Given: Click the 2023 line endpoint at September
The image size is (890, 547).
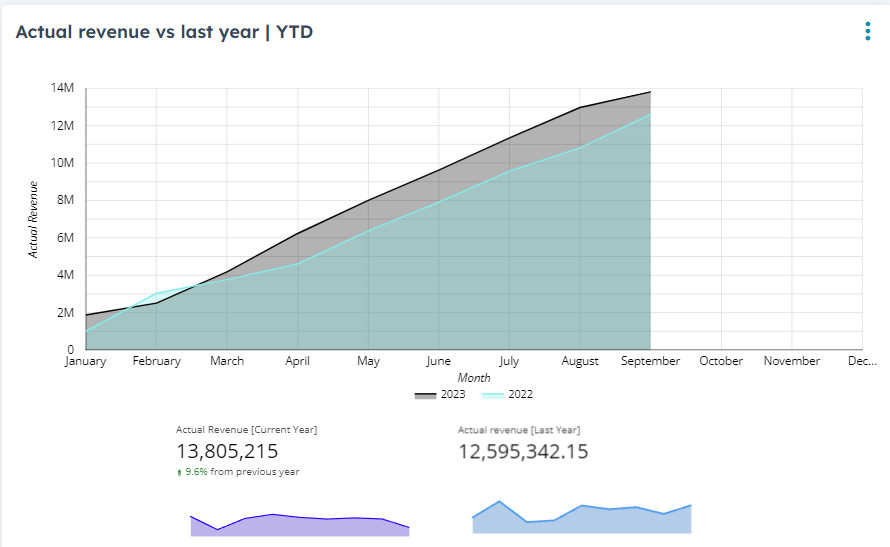Looking at the screenshot, I should [x=650, y=92].
